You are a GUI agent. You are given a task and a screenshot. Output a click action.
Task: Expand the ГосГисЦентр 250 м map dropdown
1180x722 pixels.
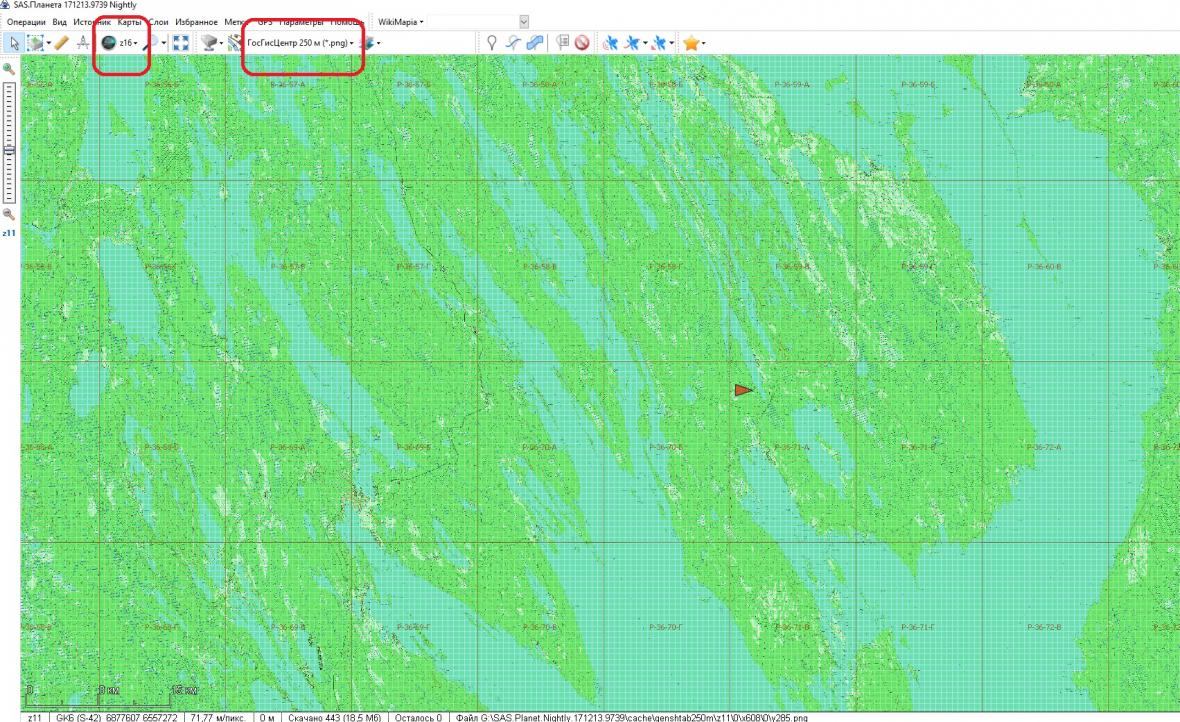(x=352, y=43)
